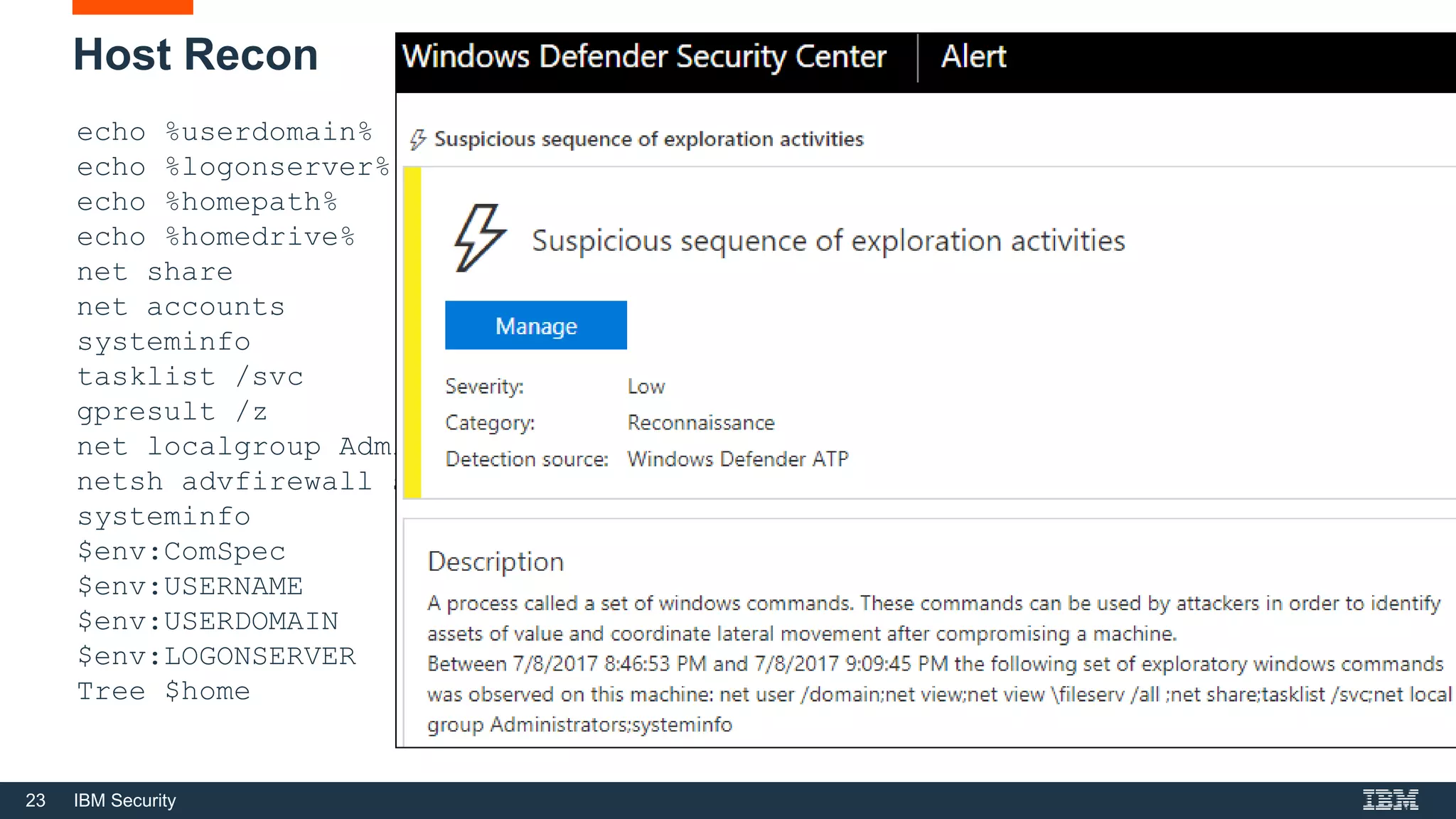This screenshot has height=819, width=1456.
Task: Click the Windows Defender Security Center title
Action: tap(644, 57)
